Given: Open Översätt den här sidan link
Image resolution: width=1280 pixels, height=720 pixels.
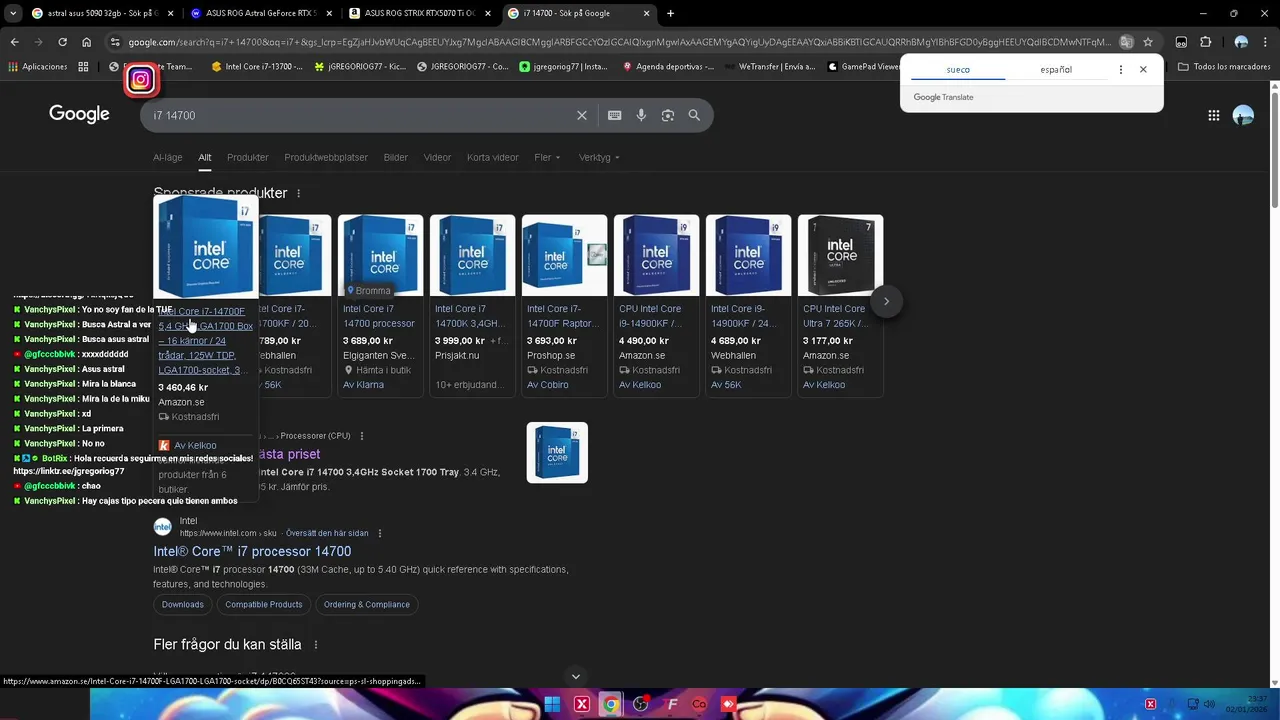Looking at the screenshot, I should point(327,533).
